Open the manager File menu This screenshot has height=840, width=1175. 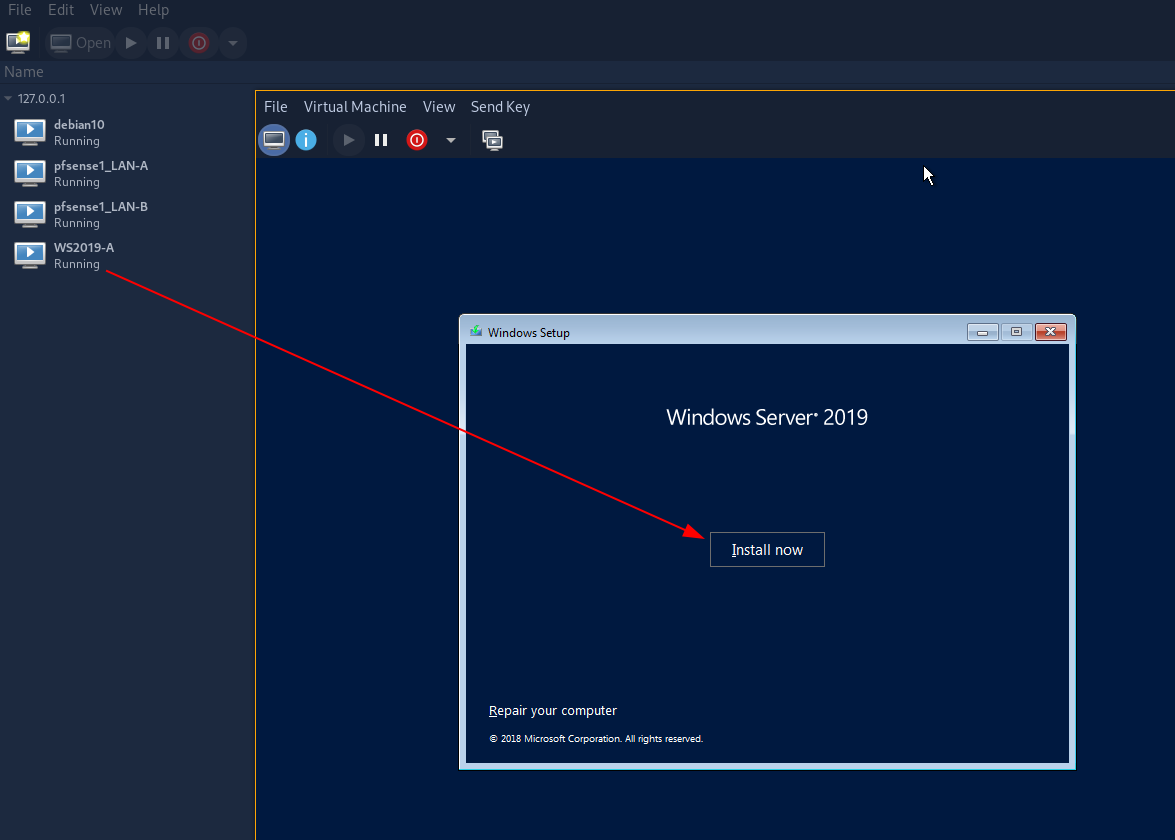pyautogui.click(x=19, y=10)
